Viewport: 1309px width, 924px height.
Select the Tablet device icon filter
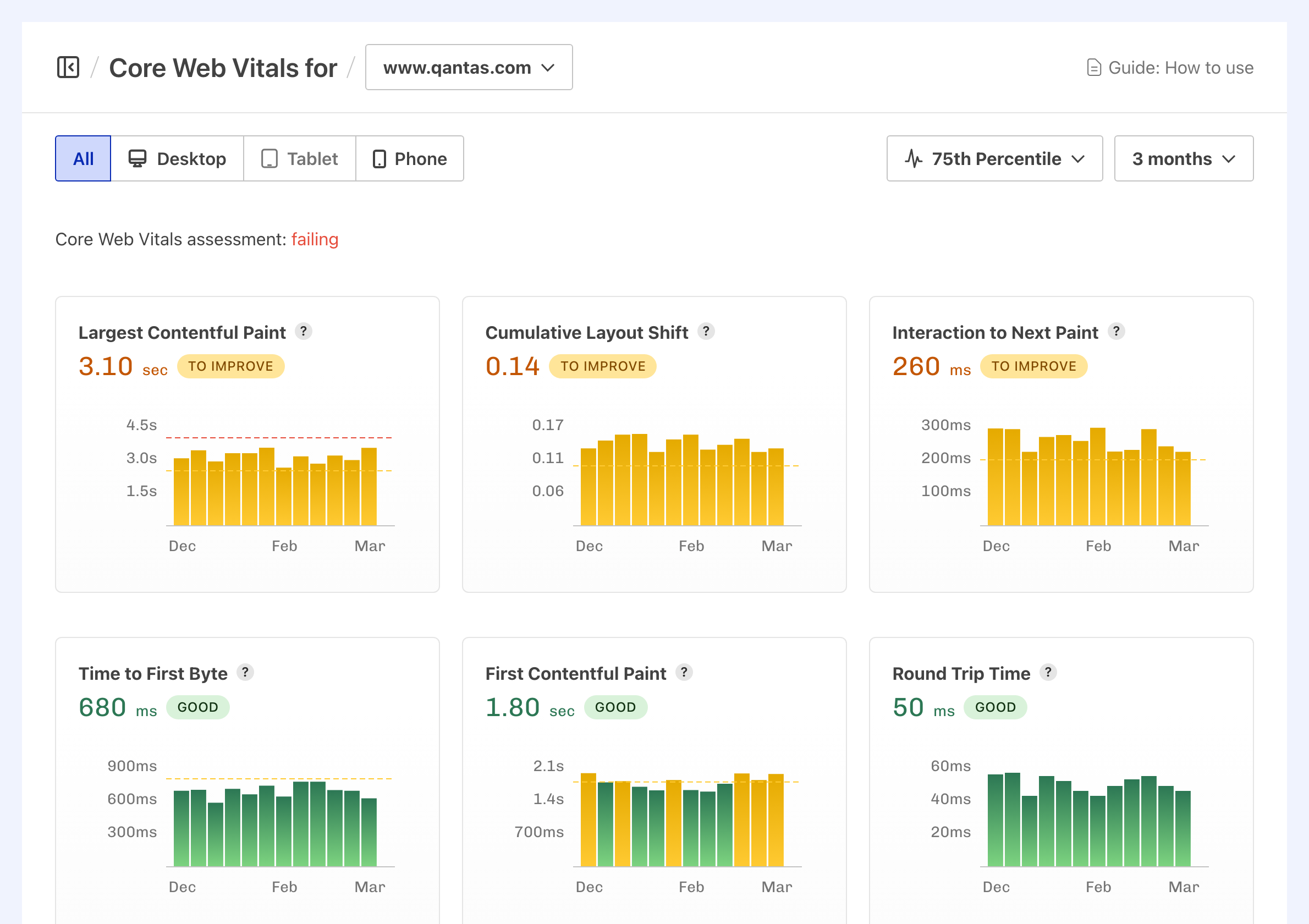(269, 158)
